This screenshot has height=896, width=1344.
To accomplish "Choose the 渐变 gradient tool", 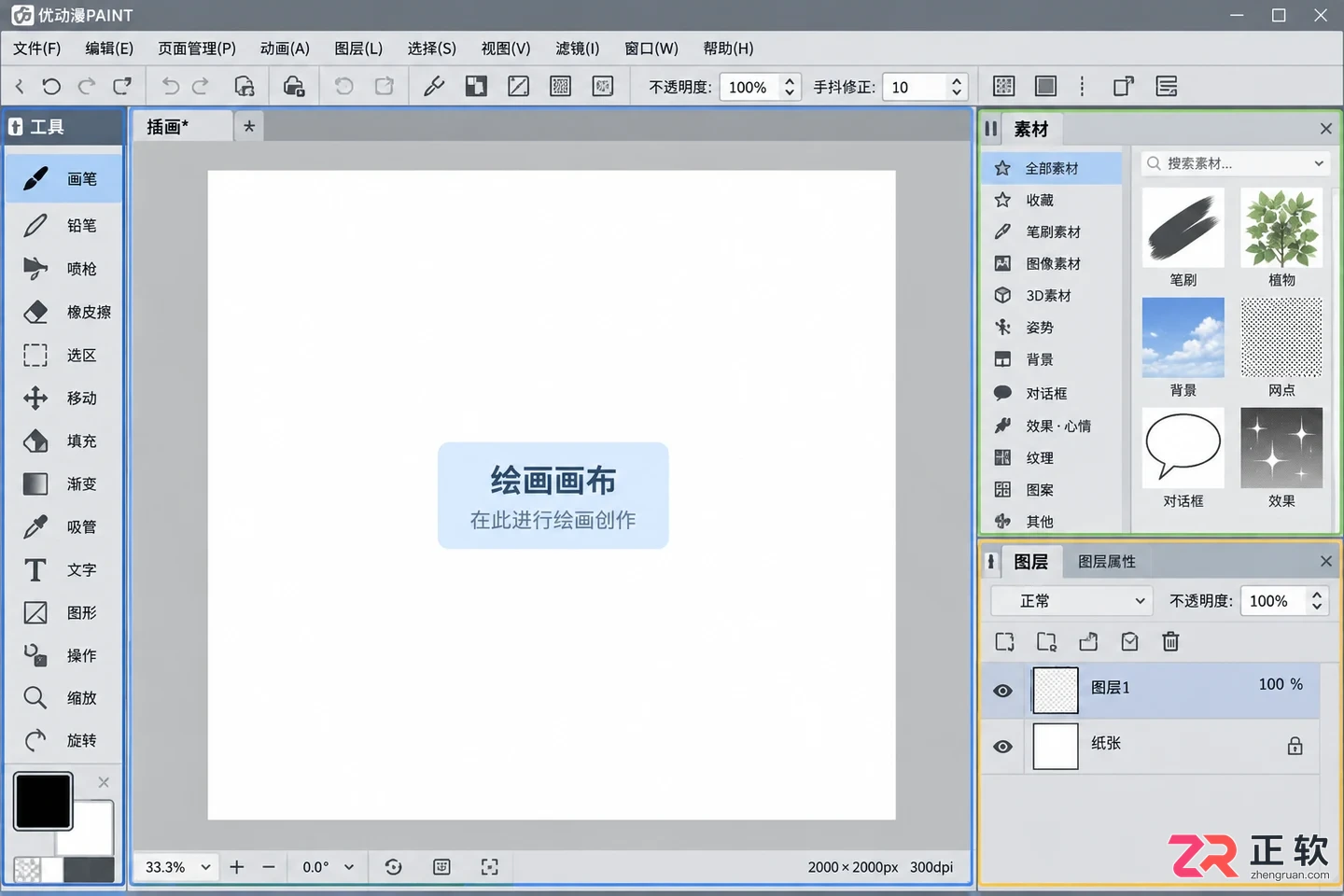I will (63, 483).
